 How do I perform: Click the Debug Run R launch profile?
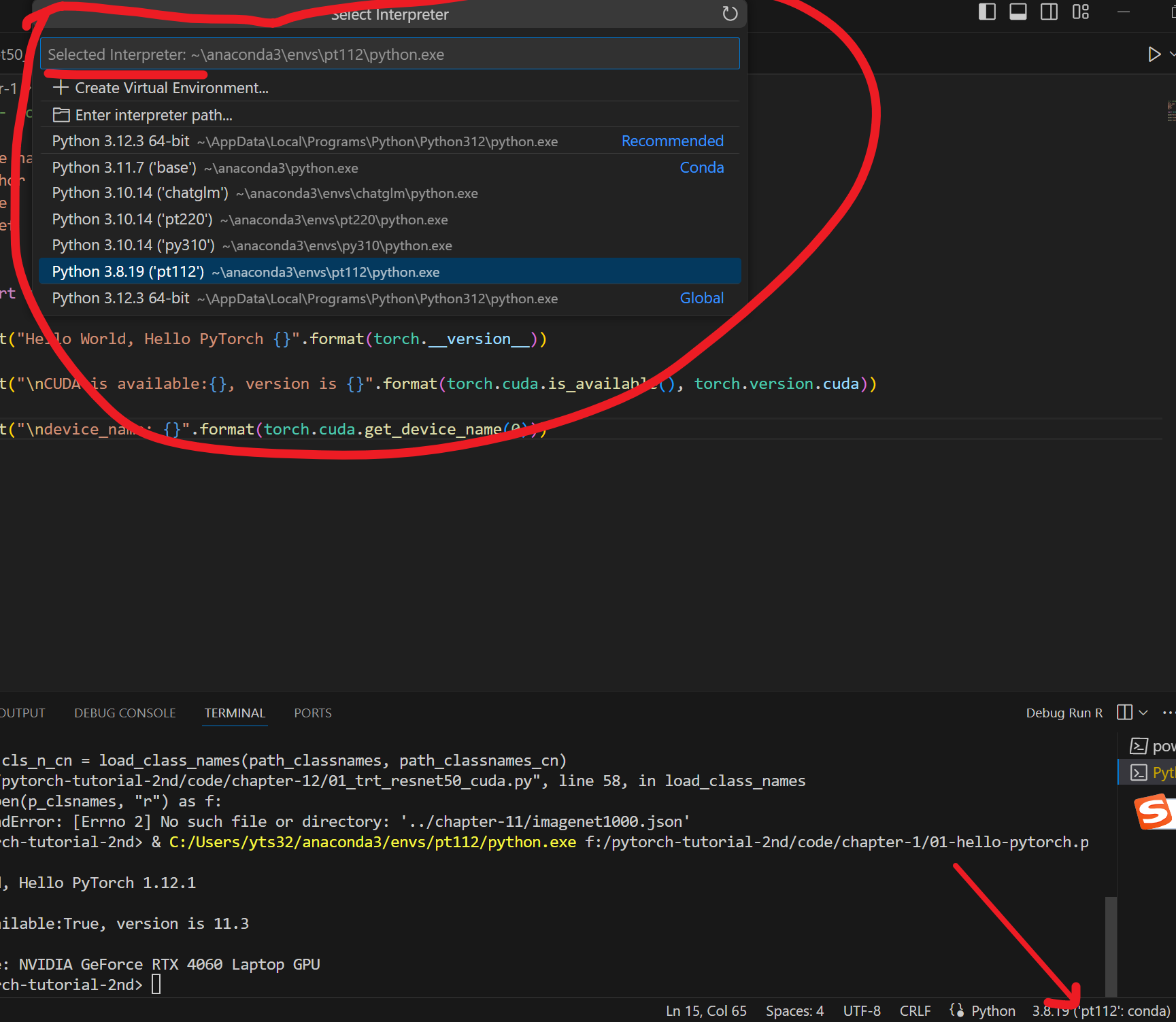pyautogui.click(x=1064, y=713)
